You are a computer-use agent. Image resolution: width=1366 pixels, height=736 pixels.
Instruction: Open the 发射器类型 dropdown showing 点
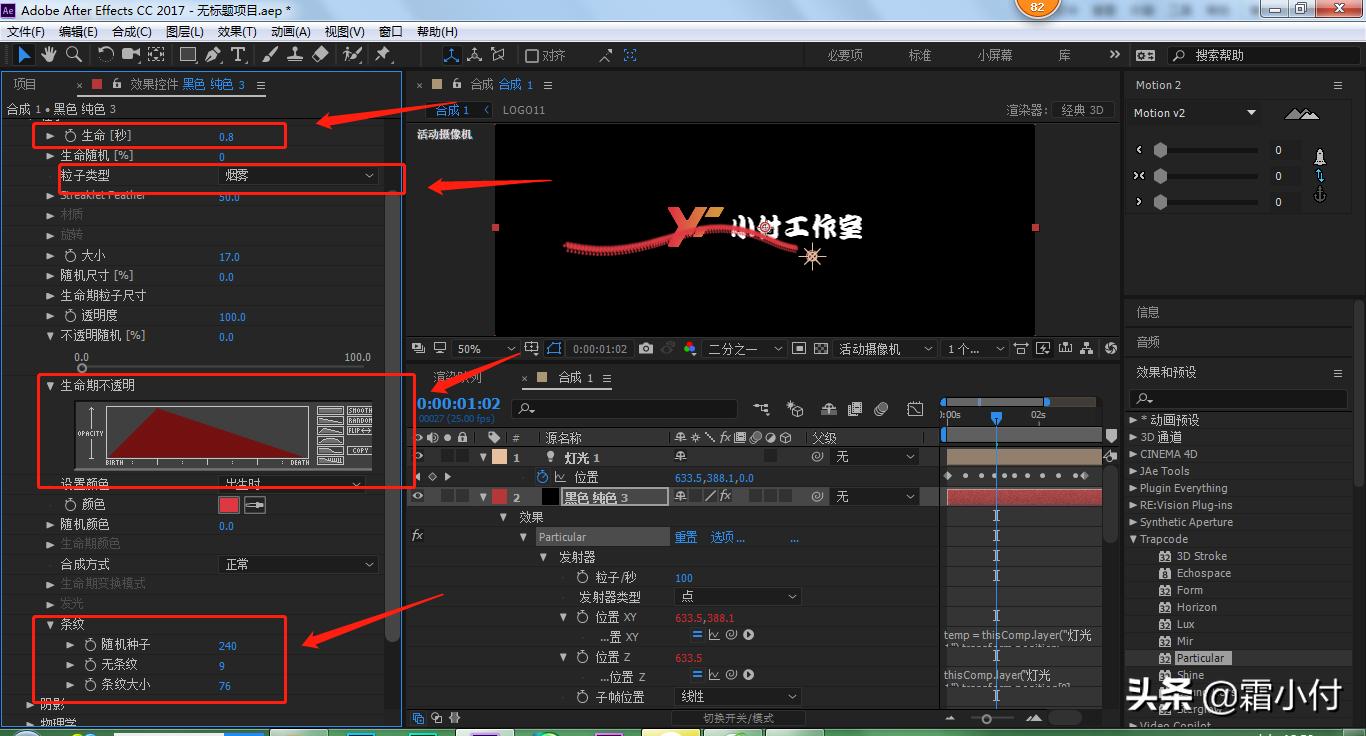[736, 597]
